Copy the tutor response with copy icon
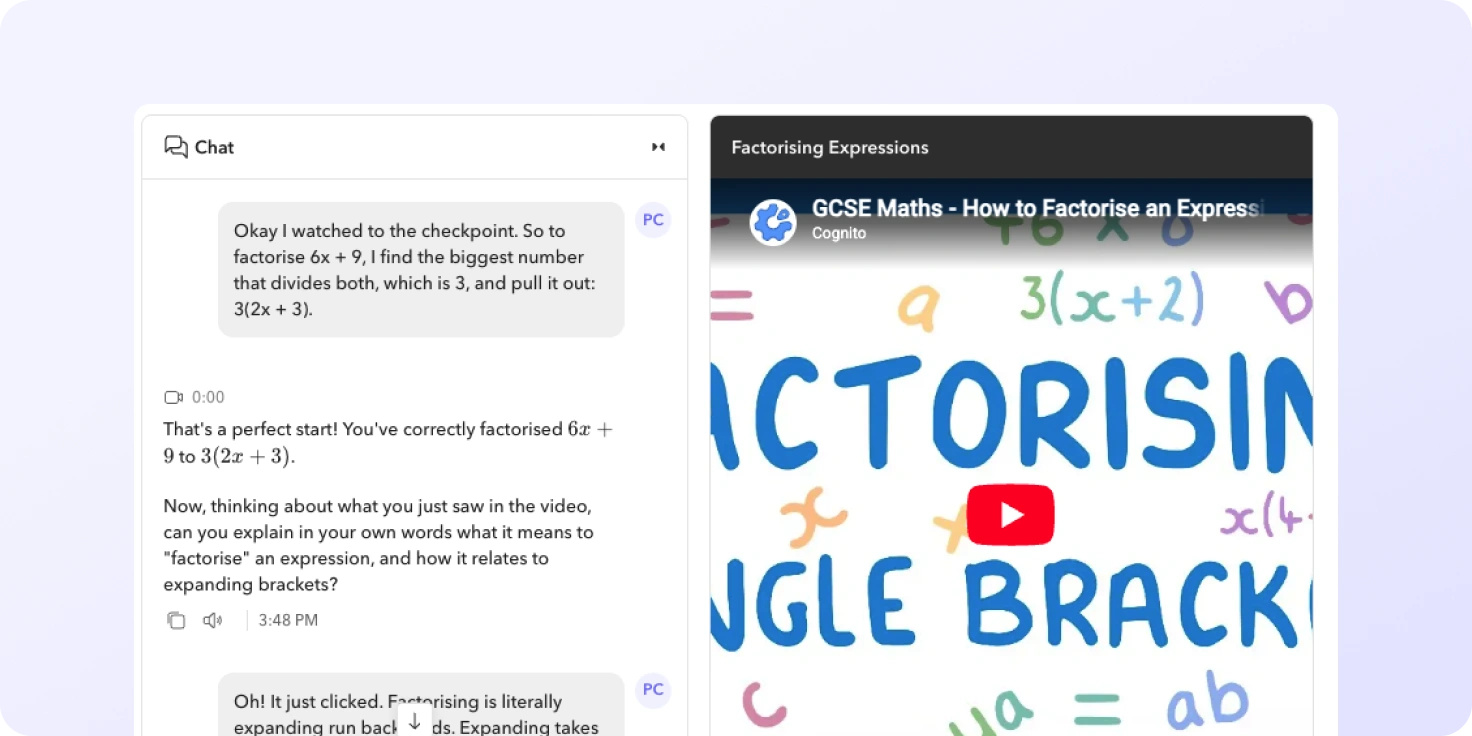Viewport: 1472px width, 736px height. (x=176, y=620)
